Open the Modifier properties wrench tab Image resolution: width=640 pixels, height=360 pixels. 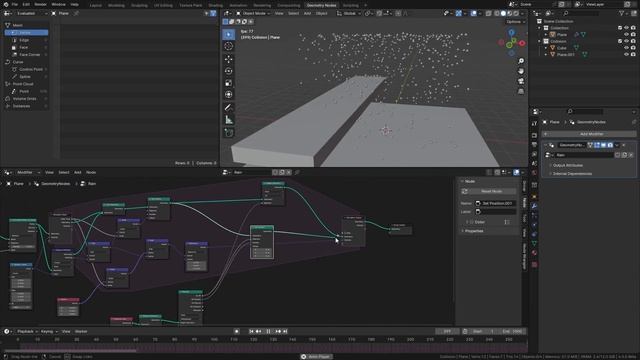pos(534,206)
